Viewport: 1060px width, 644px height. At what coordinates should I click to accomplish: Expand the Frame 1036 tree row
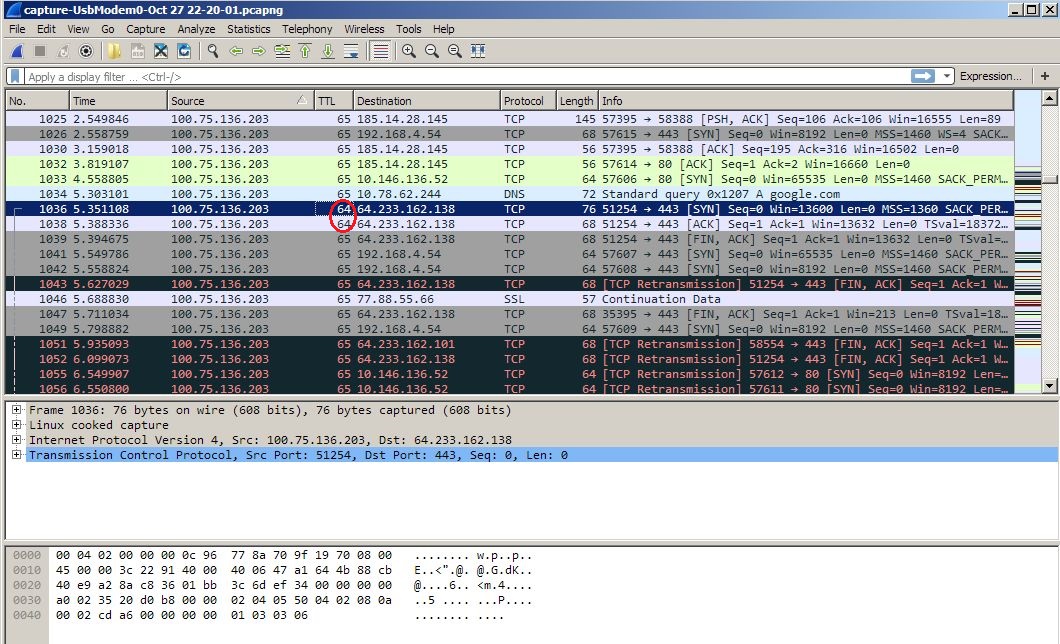[x=16, y=410]
